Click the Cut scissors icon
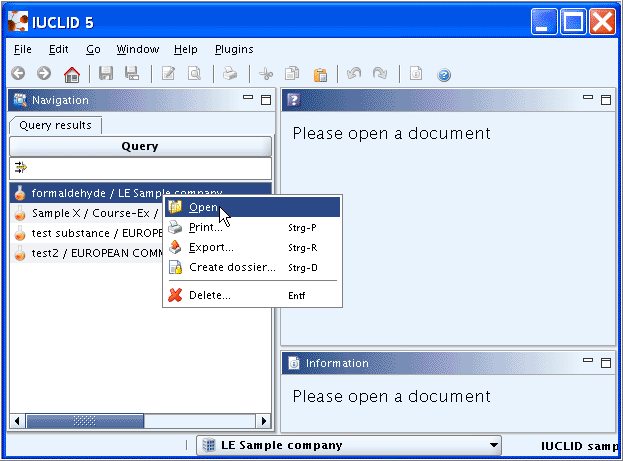This screenshot has width=623, height=461. [266, 74]
